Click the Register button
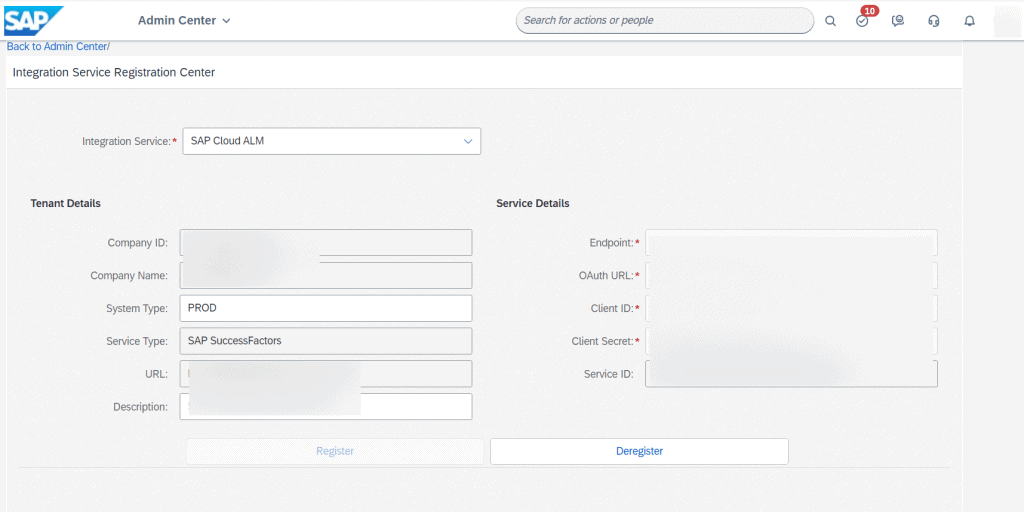 coord(334,451)
